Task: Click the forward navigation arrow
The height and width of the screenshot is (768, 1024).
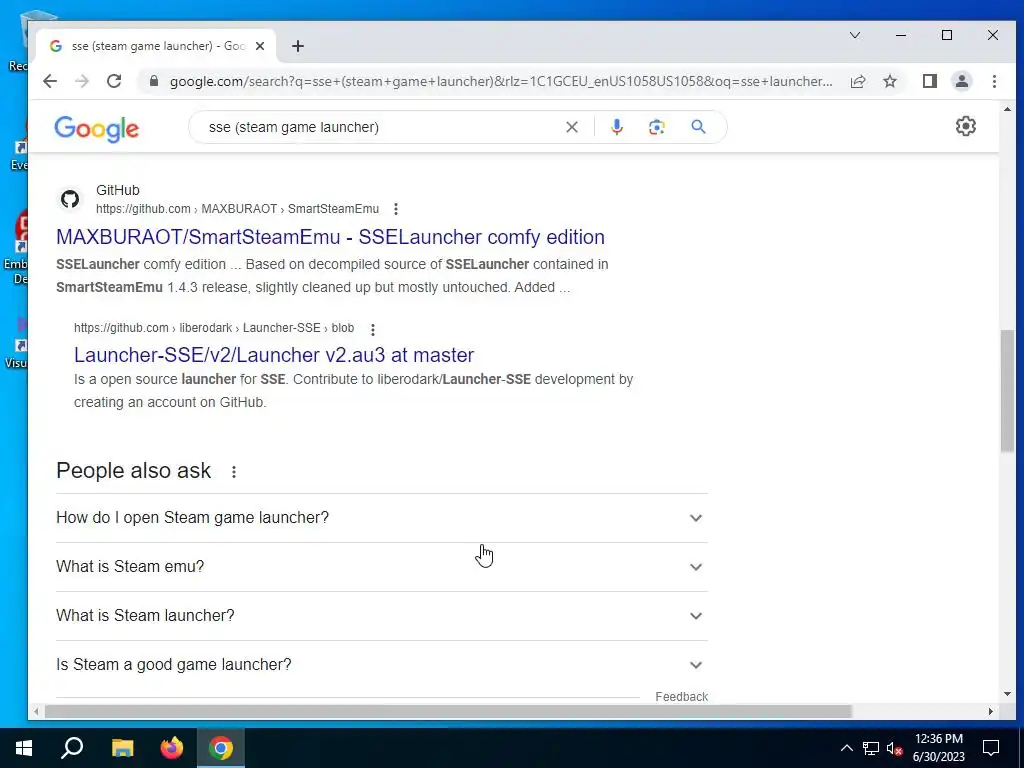Action: 82,81
